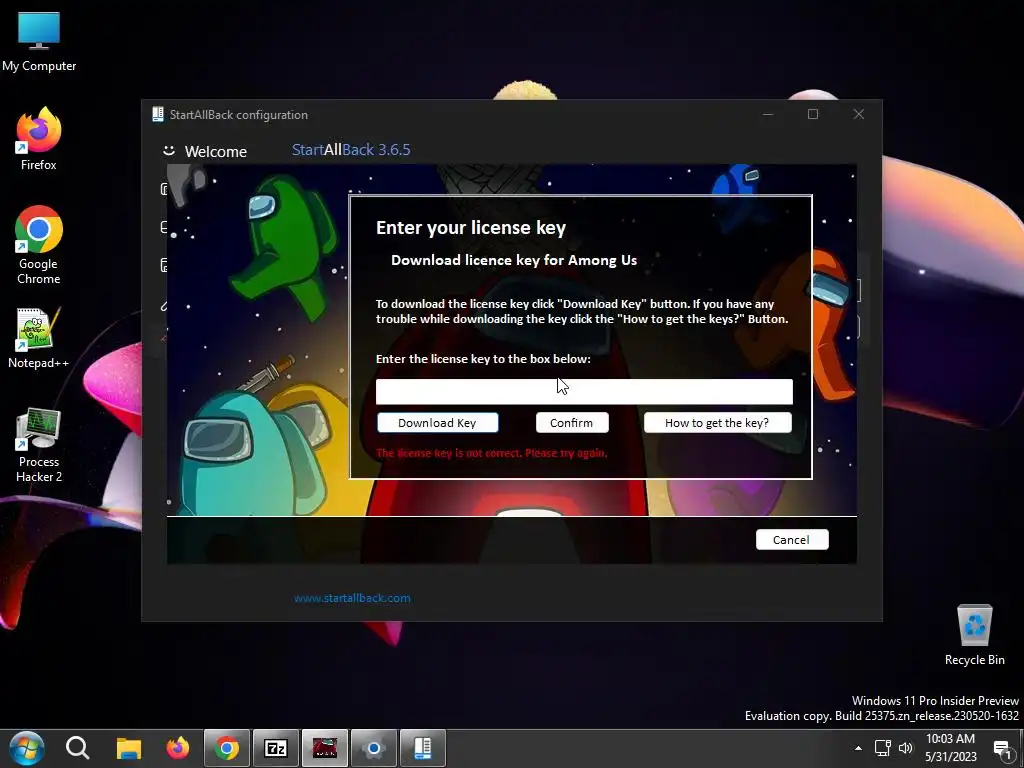Switch to StartAllBack taskbar item
This screenshot has width=1024, height=768.
click(423, 748)
